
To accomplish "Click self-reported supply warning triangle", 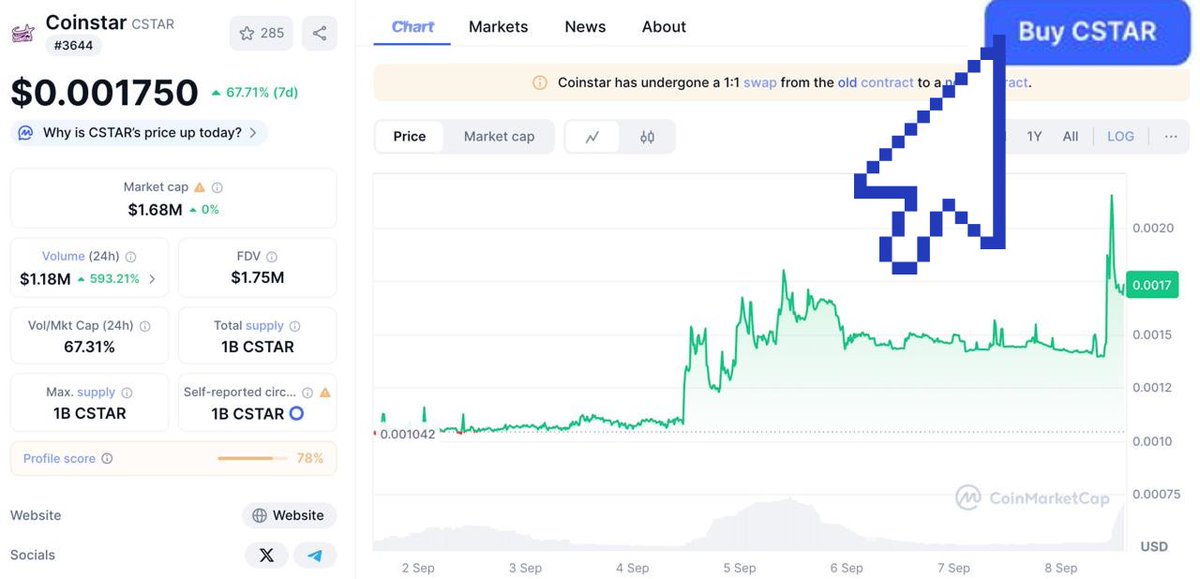I will pos(325,393).
